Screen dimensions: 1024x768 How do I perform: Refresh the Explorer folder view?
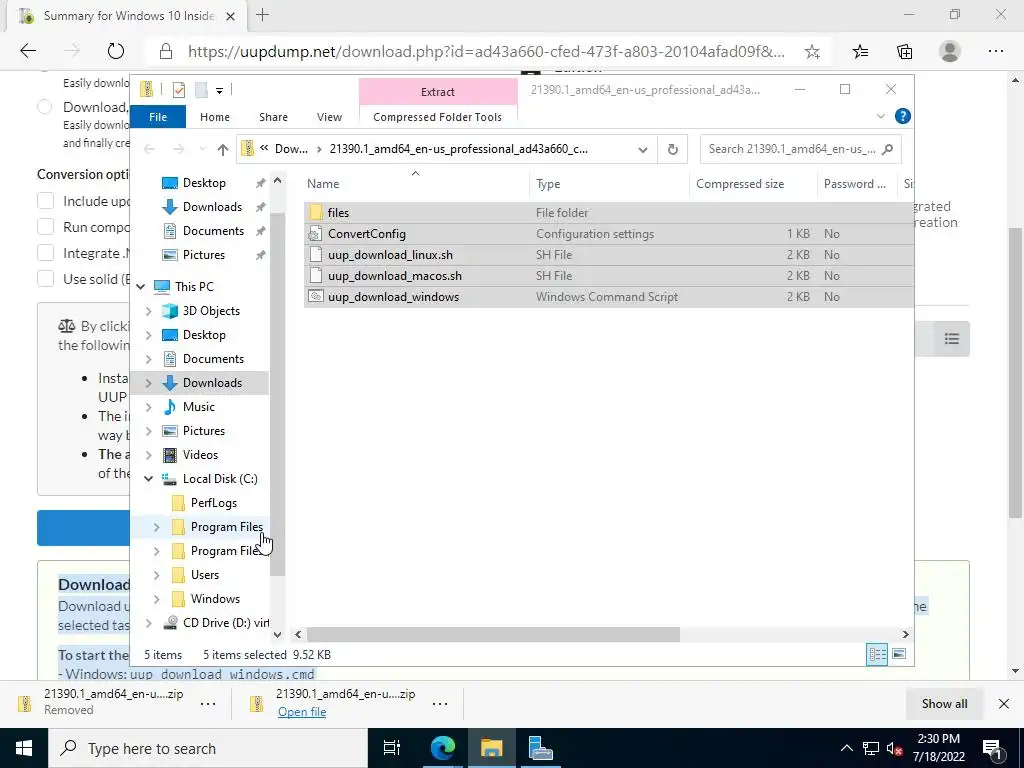coord(673,150)
